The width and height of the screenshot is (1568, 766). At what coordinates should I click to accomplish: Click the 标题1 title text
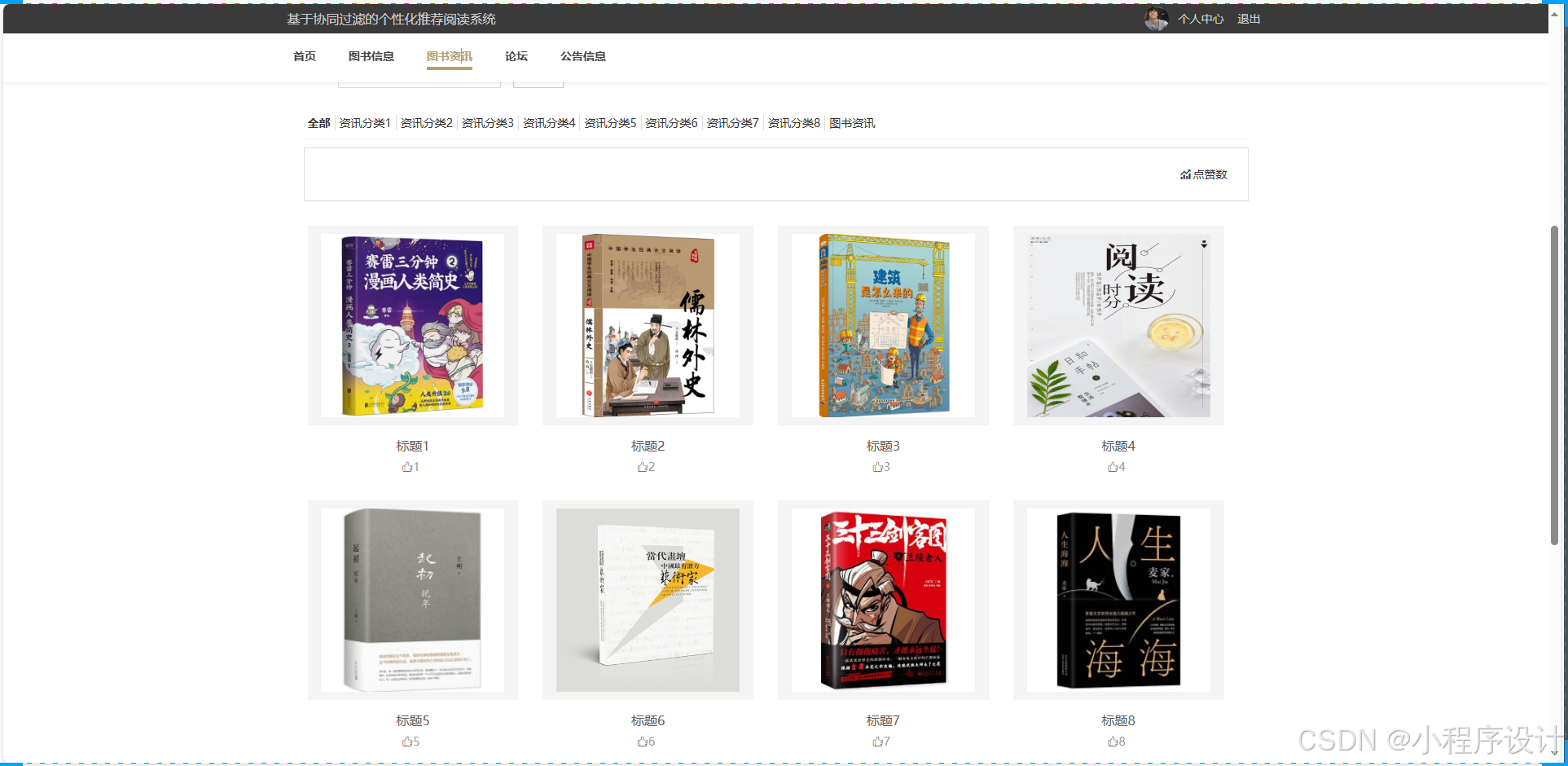(x=412, y=446)
